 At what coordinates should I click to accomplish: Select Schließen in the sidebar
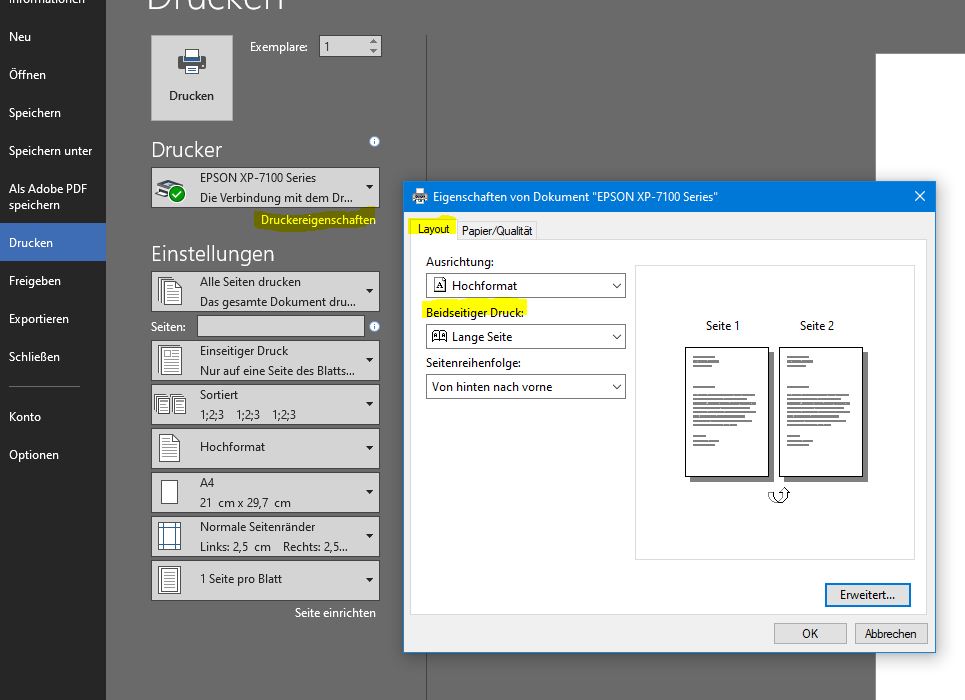pyautogui.click(x=53, y=356)
